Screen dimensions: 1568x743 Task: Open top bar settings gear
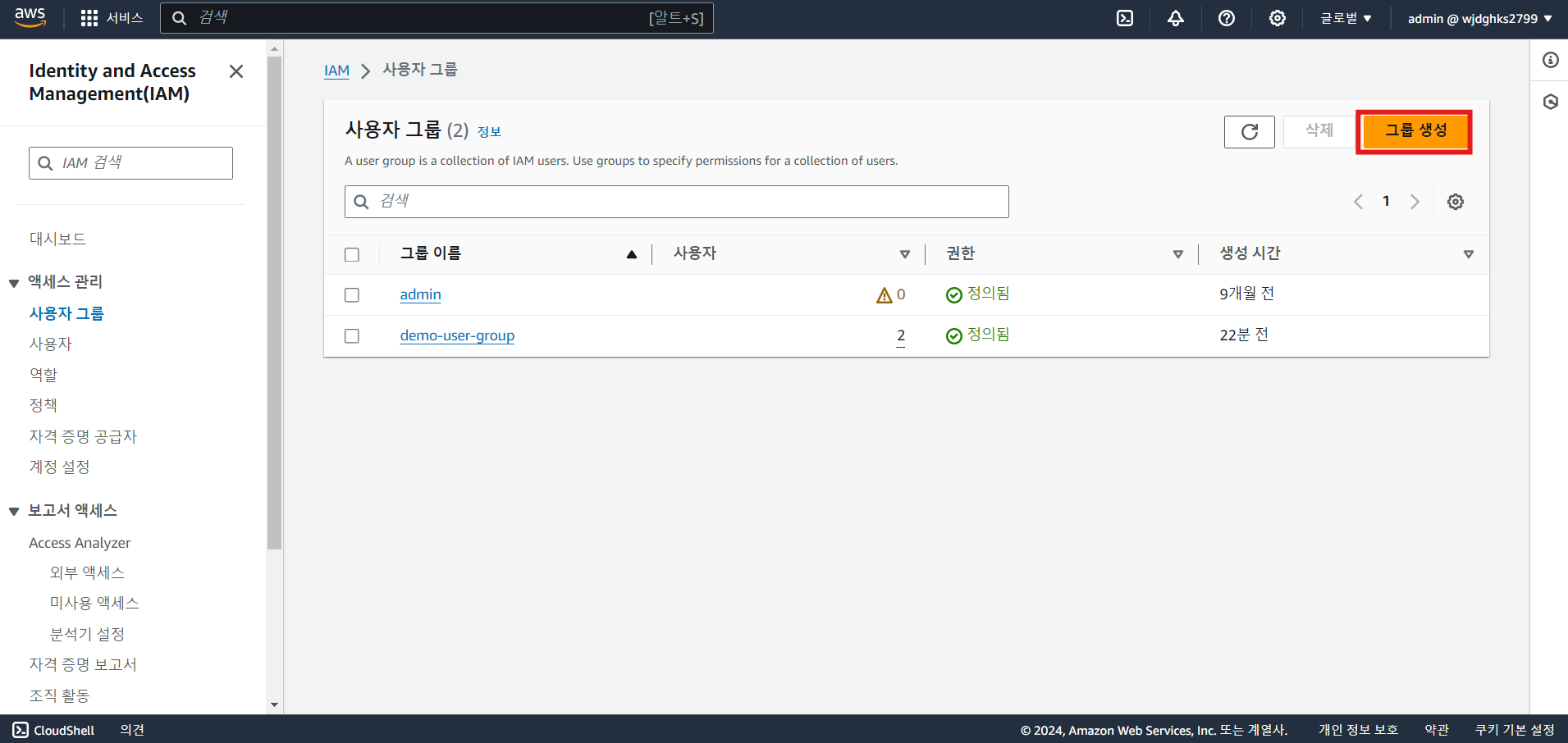click(x=1278, y=18)
